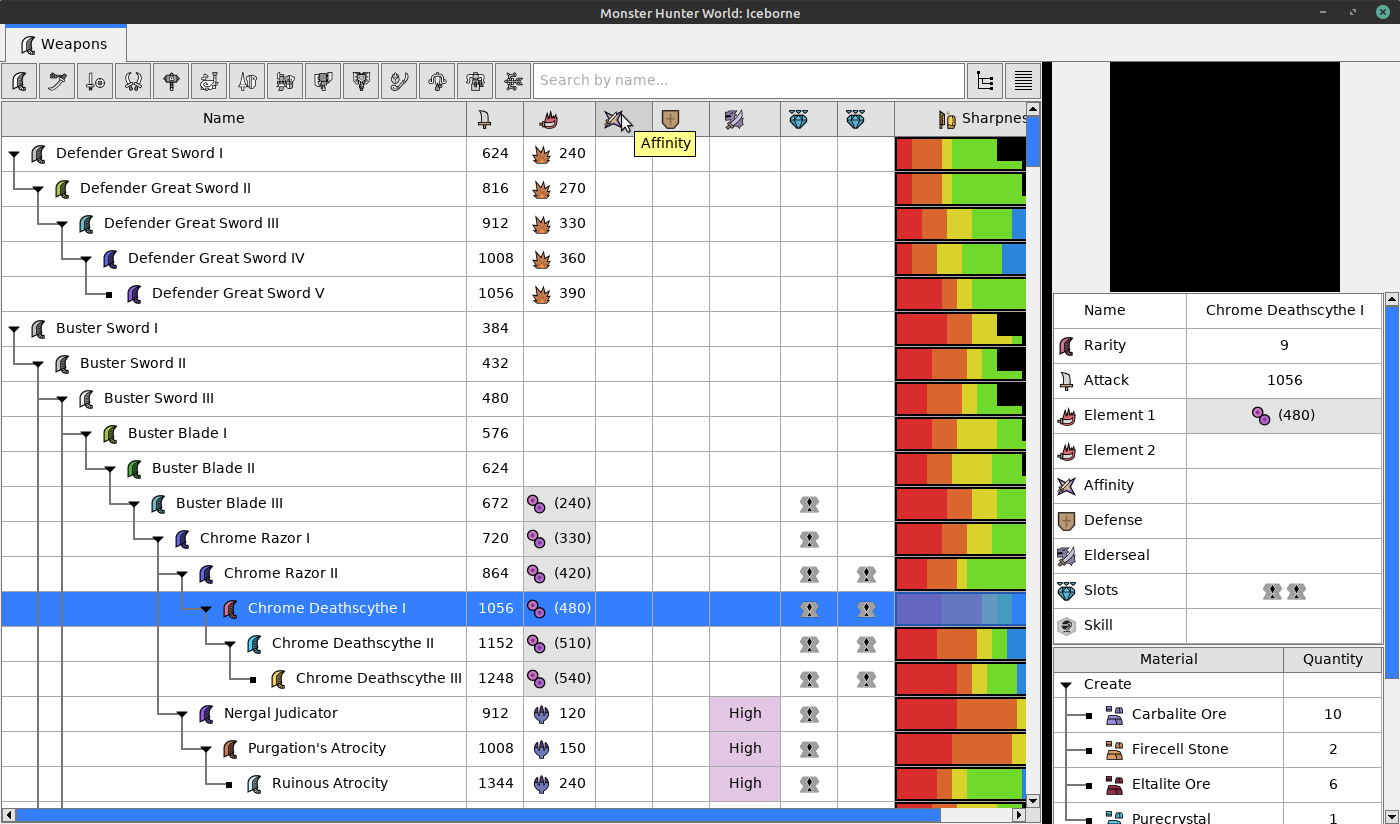This screenshot has height=824, width=1400.
Task: Select Chrome Razor II row
Action: coord(513,574)
